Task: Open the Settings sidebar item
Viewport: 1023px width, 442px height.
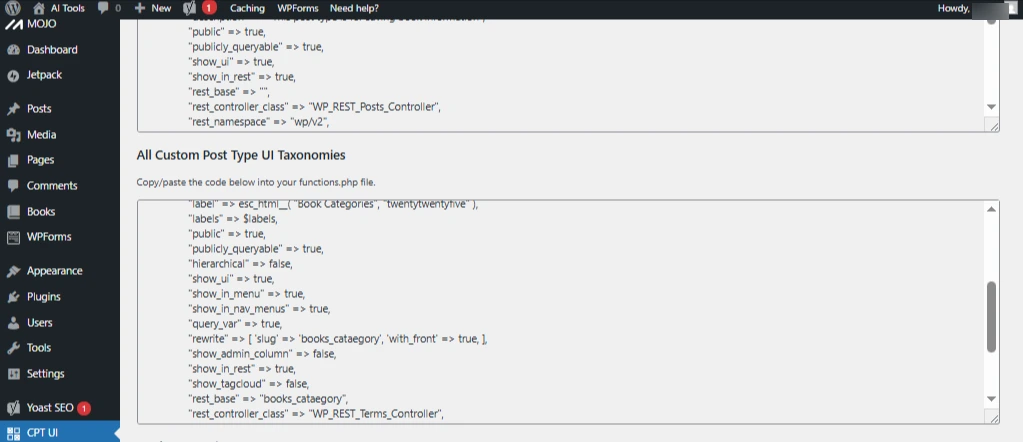Action: coord(45,374)
